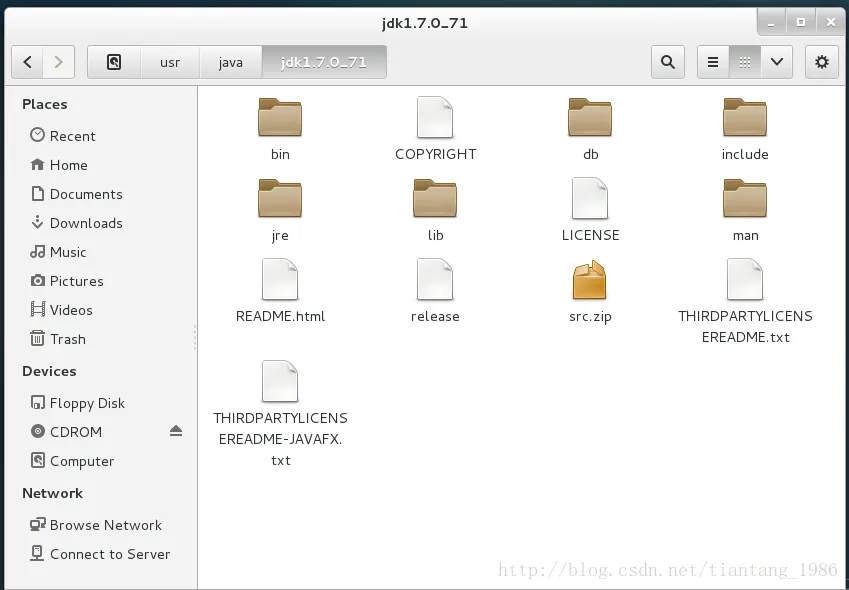
Task: Eject the CDROM
Action: pyautogui.click(x=175, y=431)
